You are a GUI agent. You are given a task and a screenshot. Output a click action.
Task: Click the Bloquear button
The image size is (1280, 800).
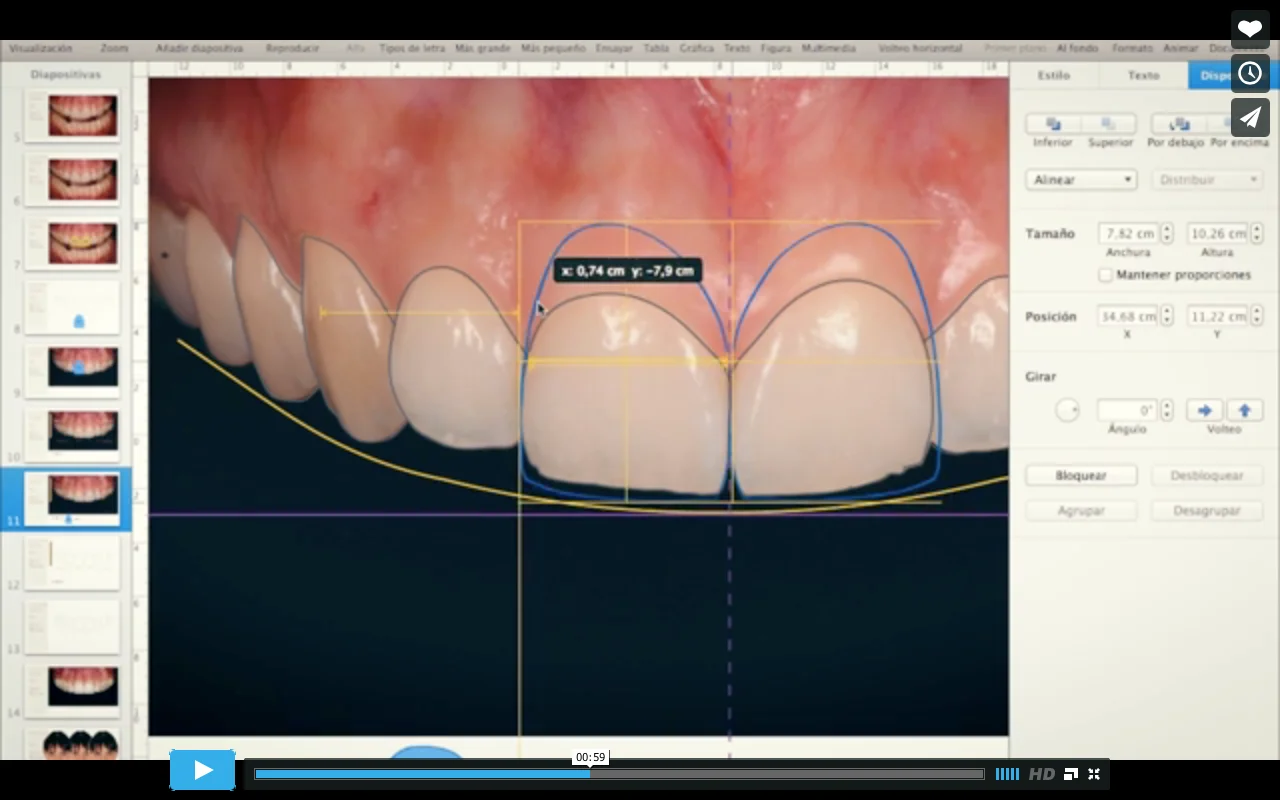tap(1081, 476)
